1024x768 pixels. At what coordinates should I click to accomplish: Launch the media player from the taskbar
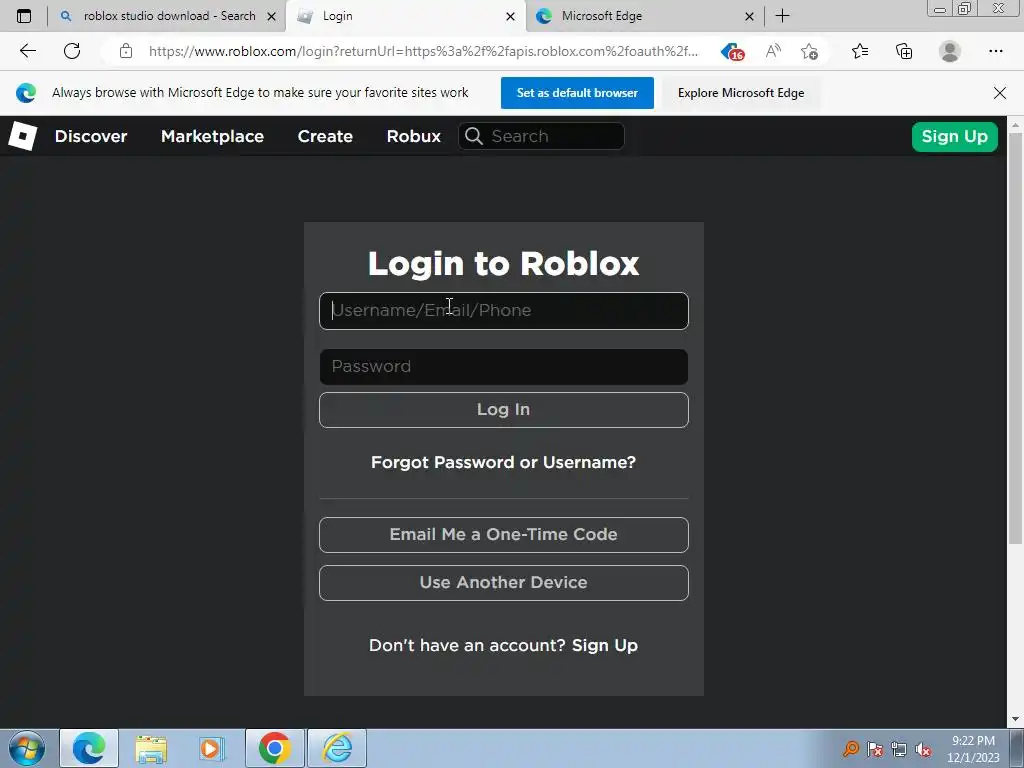tap(212, 748)
